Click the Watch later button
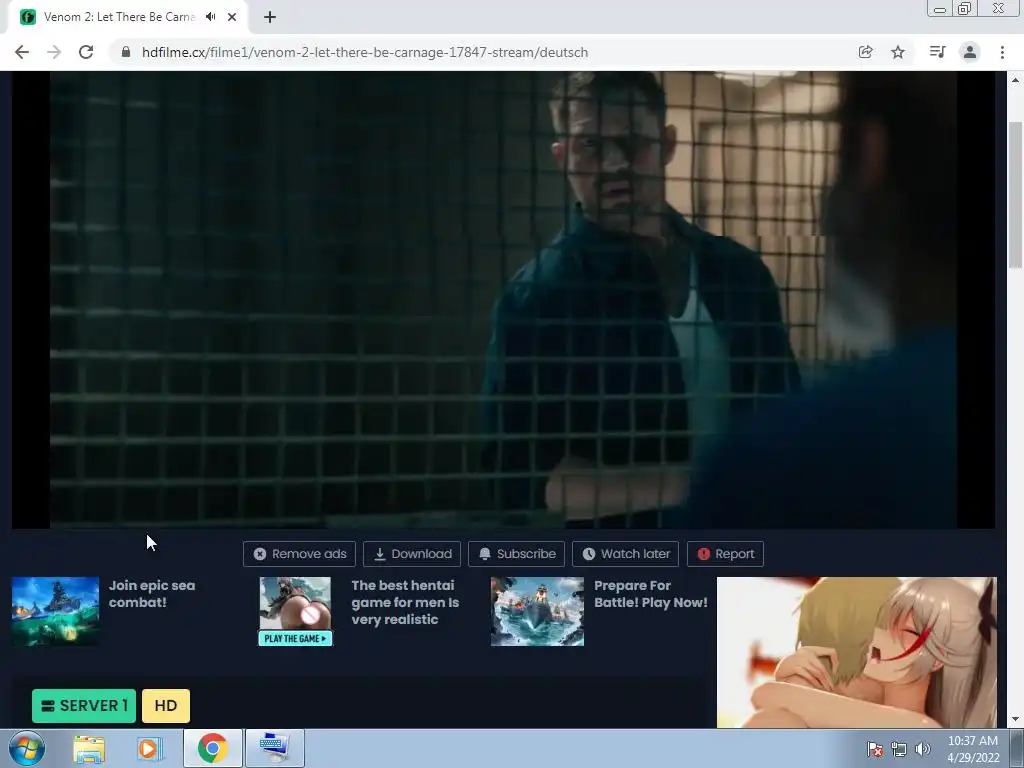The width and height of the screenshot is (1024, 768). 626,554
